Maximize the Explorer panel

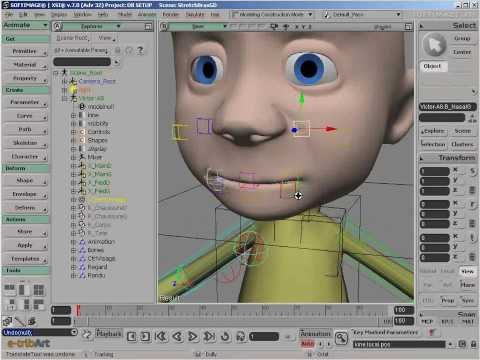tap(148, 27)
